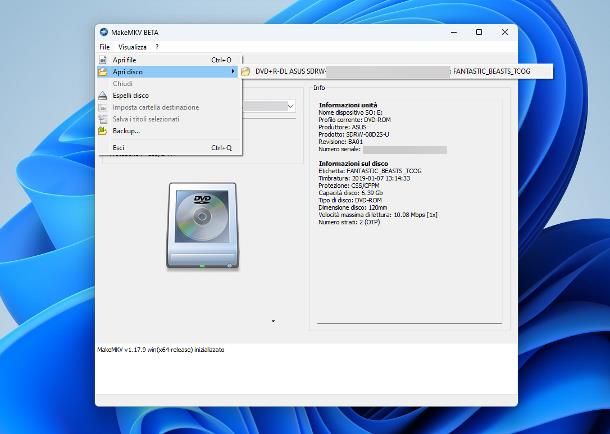610x434 pixels.
Task: Click the Protezione: CSS/CPPM line
Action: 349,186
